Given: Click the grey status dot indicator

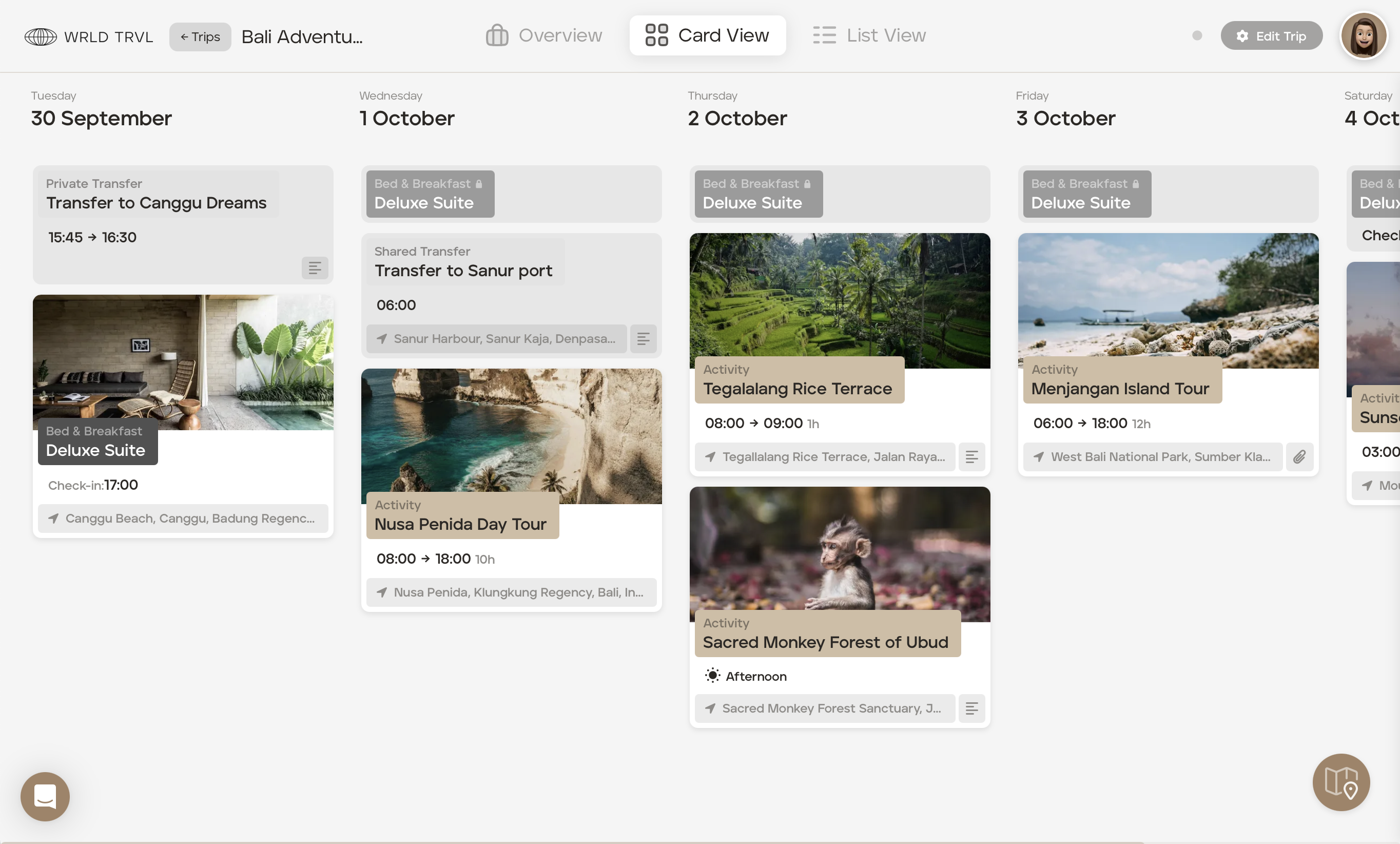Looking at the screenshot, I should pyautogui.click(x=1197, y=36).
